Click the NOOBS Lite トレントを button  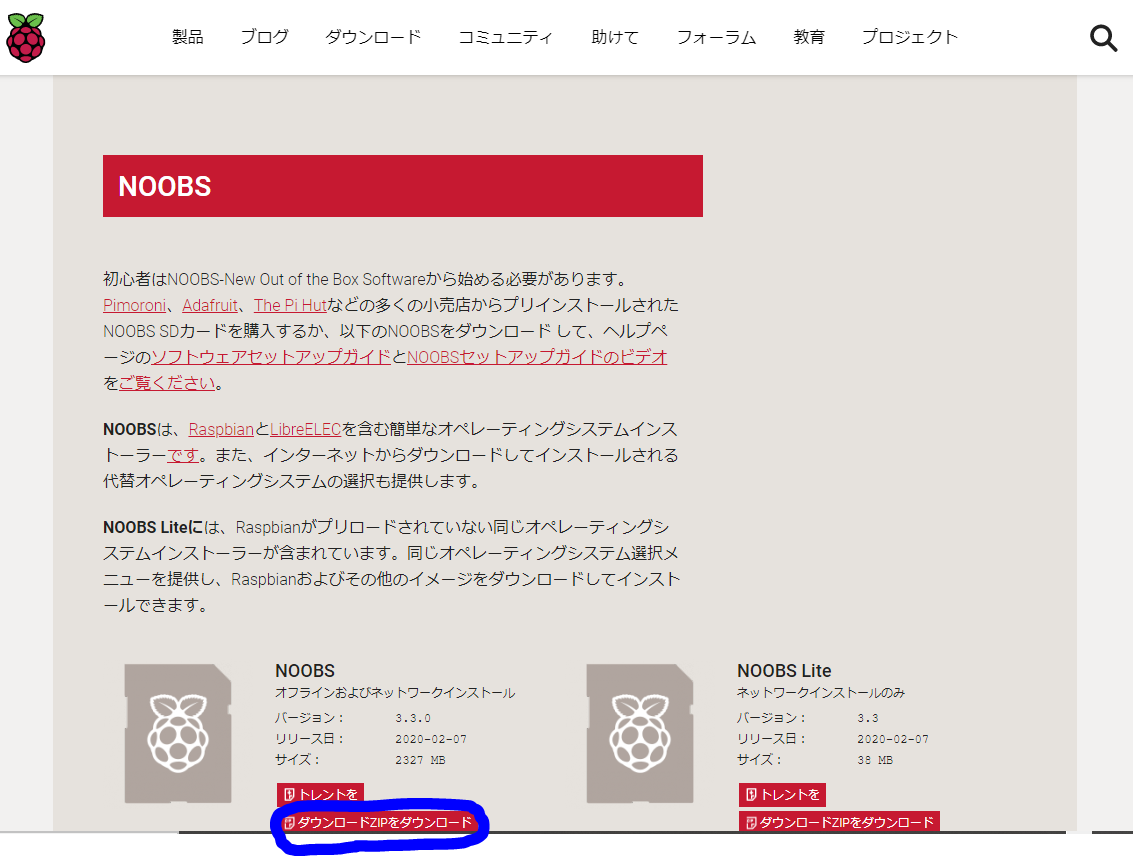(x=782, y=795)
